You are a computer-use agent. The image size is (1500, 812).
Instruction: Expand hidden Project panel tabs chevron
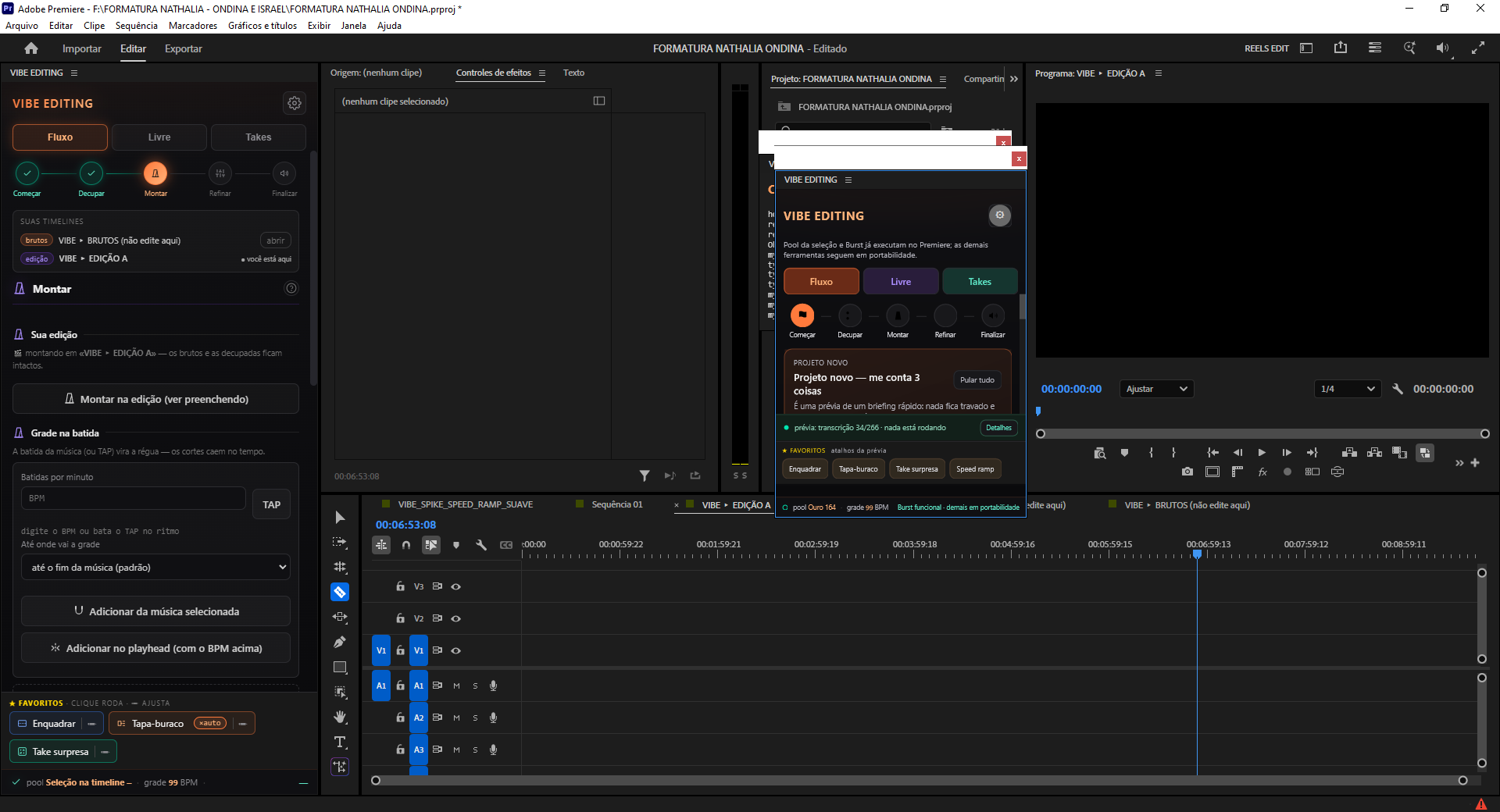1014,79
